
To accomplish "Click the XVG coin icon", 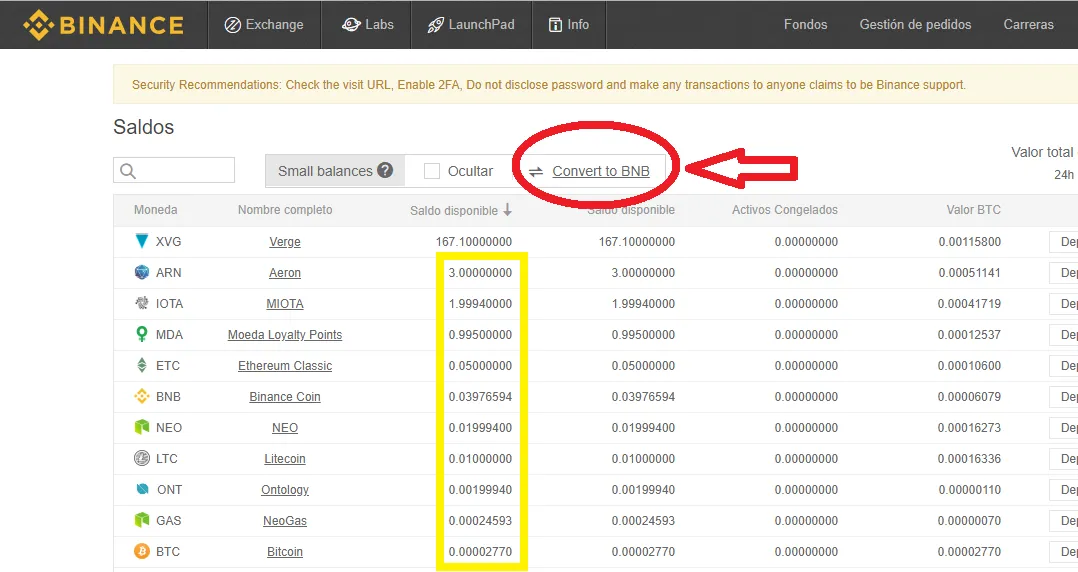I will click(142, 241).
